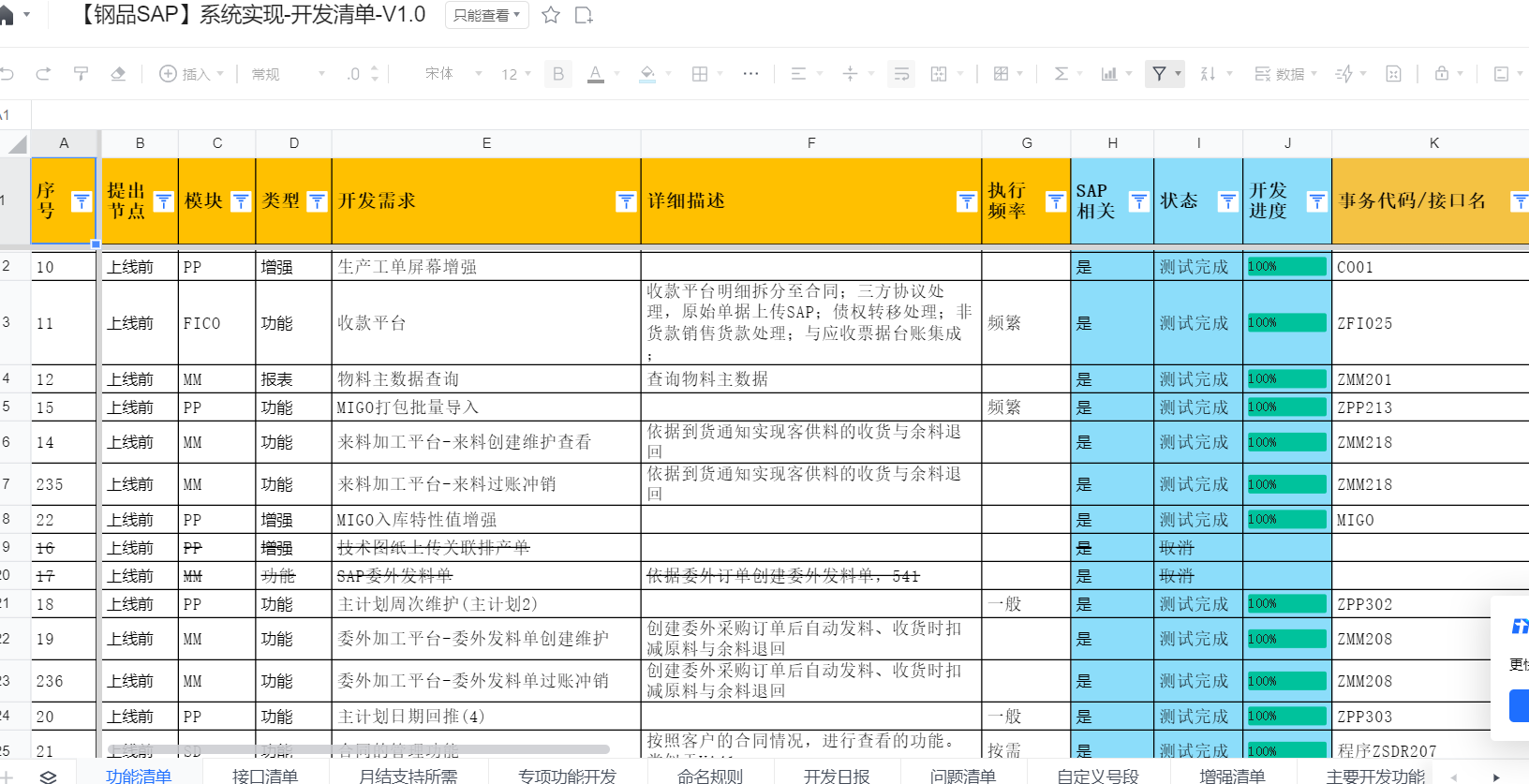1529x784 pixels.
Task: Select the cell containing ZFI025
Action: pos(1430,323)
